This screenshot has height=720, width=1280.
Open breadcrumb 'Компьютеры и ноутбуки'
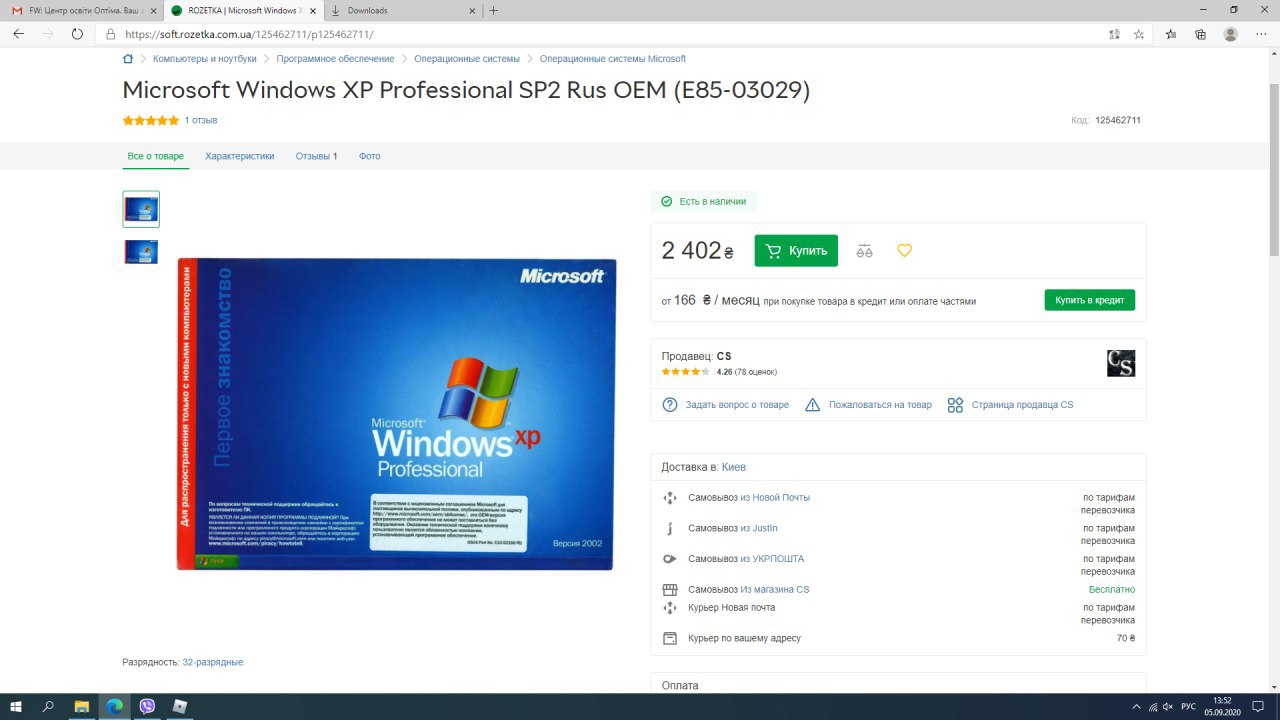205,59
